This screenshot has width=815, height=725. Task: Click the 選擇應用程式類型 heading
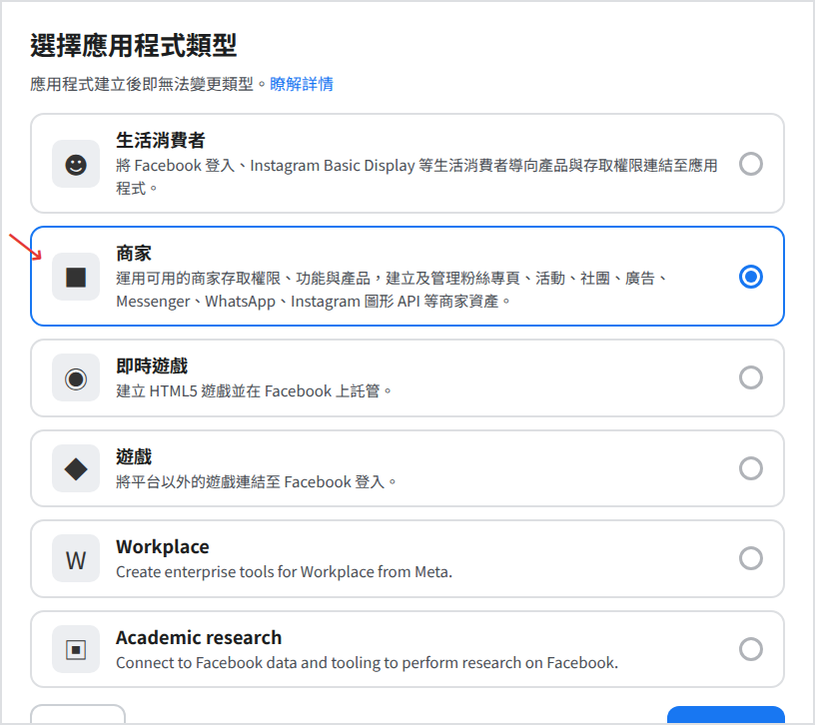coord(134,45)
